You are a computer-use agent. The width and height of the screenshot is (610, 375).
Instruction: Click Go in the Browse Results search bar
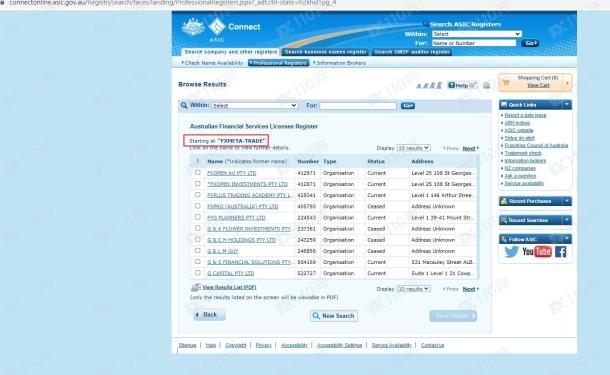pos(408,106)
